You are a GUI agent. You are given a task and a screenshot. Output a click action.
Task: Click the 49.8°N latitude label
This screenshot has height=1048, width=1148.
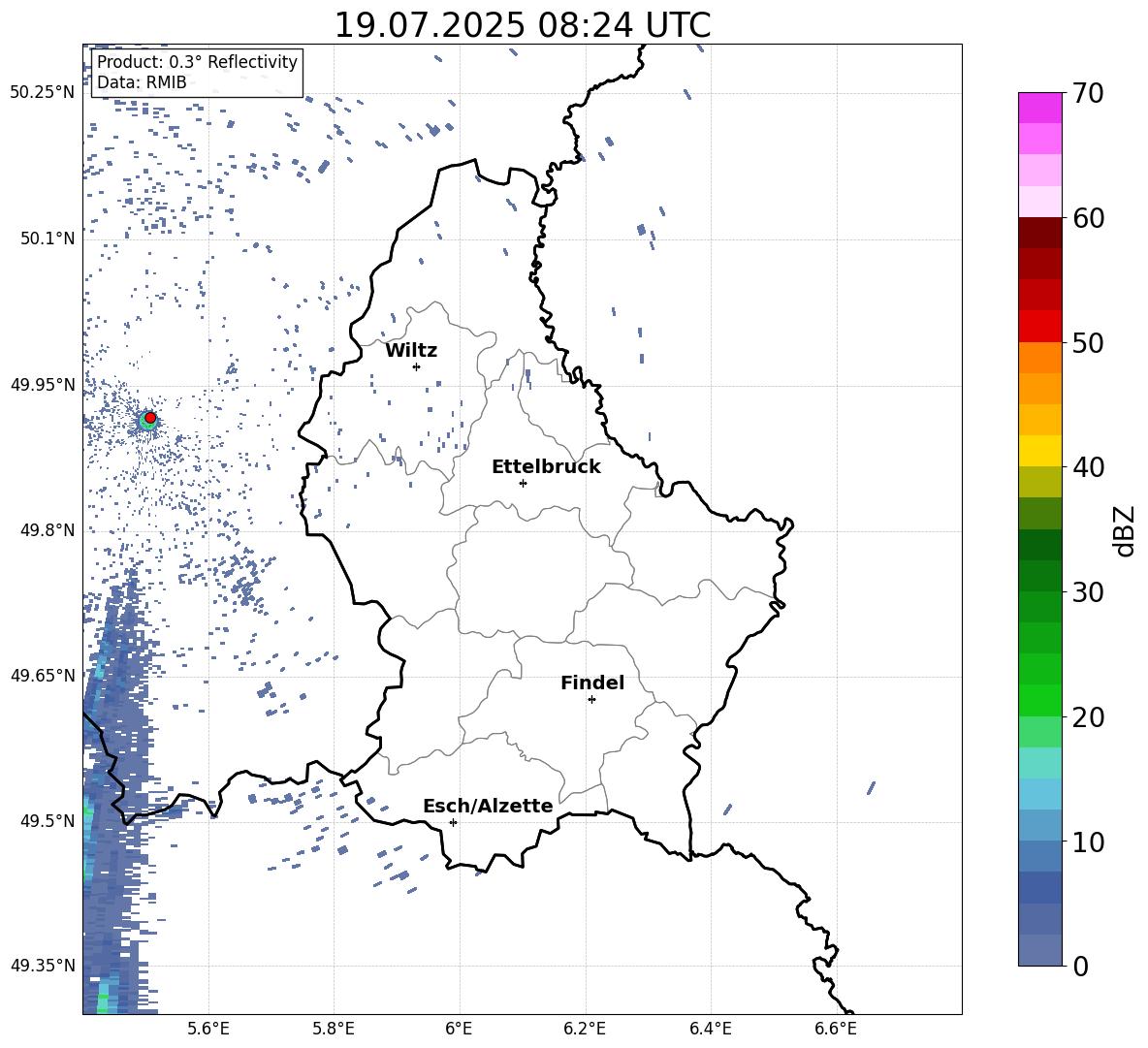click(48, 530)
